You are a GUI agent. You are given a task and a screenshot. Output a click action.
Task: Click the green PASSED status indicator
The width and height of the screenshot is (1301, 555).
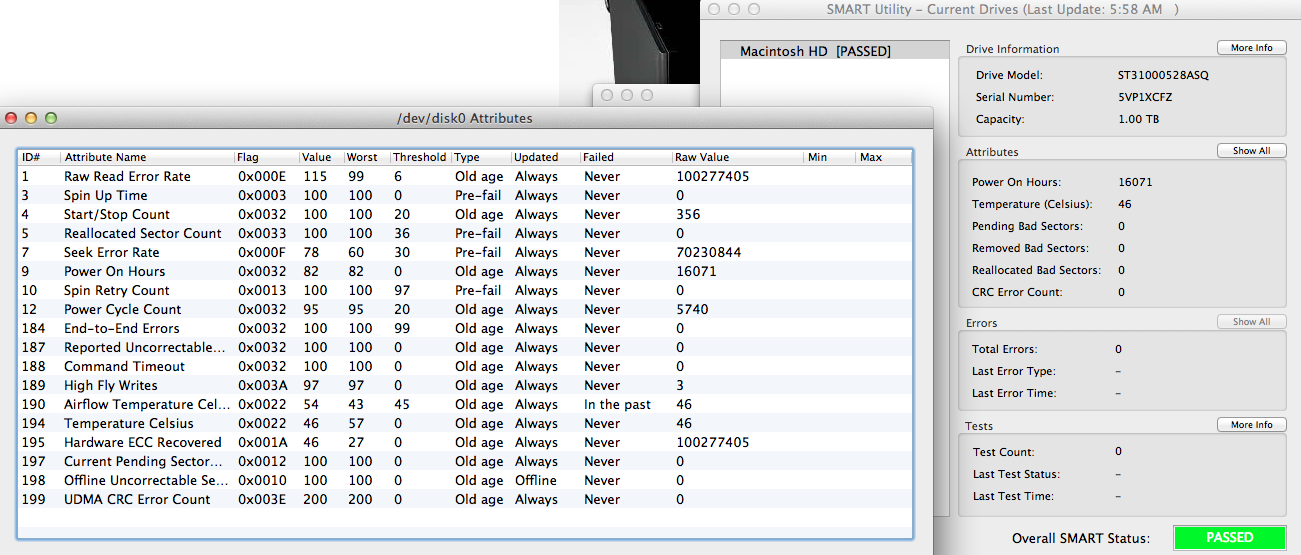pos(1229,538)
